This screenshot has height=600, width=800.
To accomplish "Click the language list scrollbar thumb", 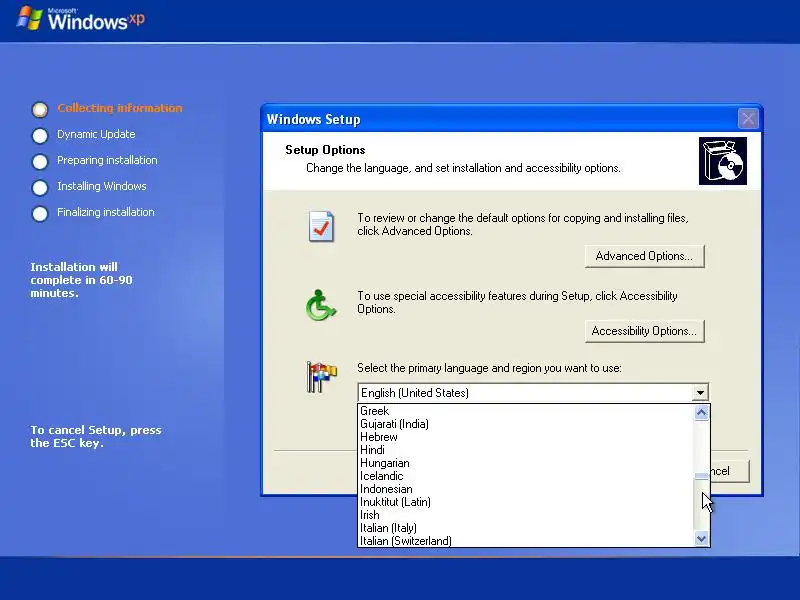I will point(702,476).
